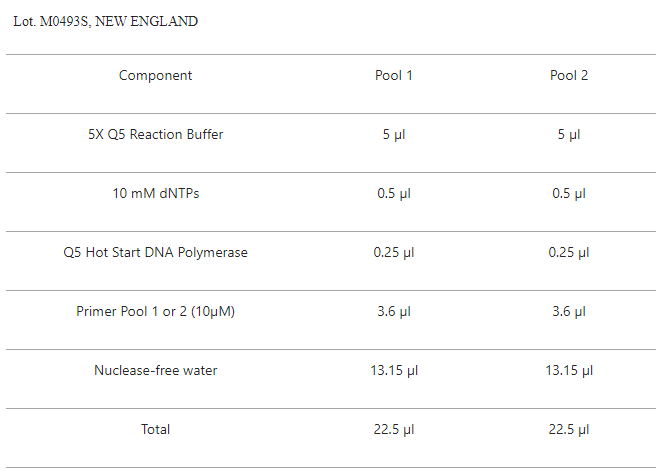The width and height of the screenshot is (665, 476).
Task: Click the 5X Q5 Reaction Buffer cell
Action: coord(155,134)
